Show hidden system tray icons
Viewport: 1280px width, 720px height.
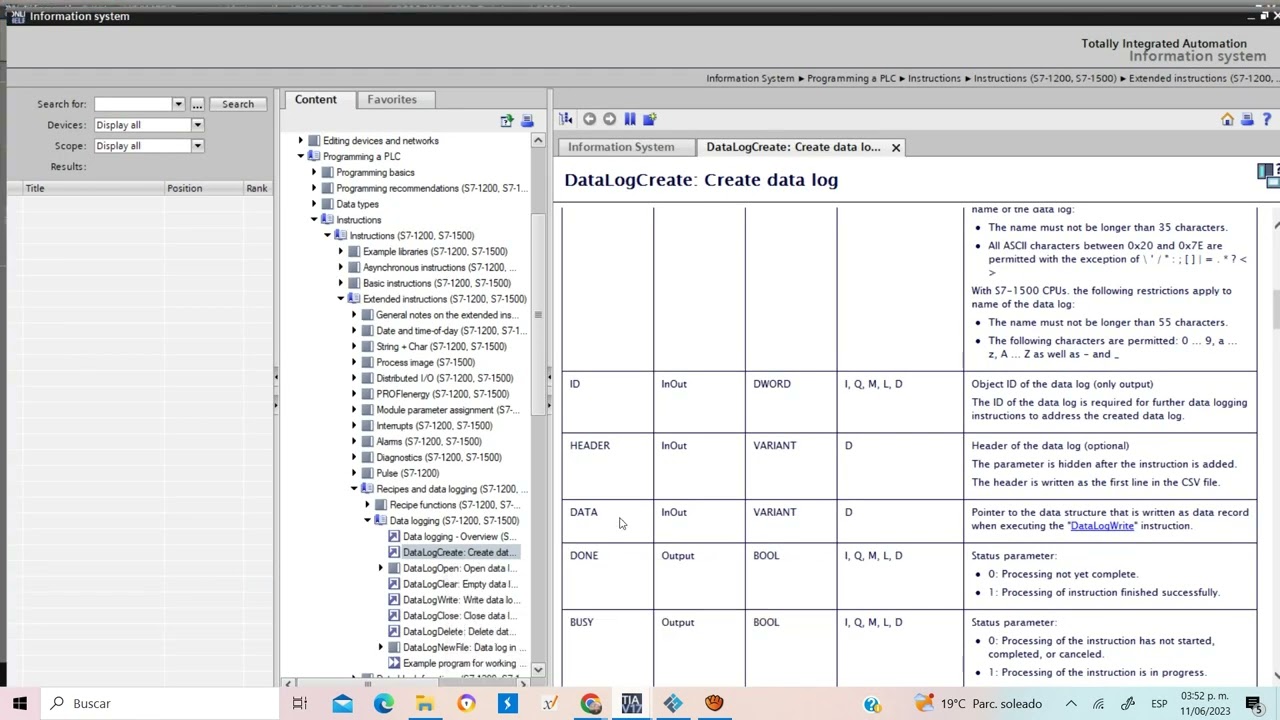pyautogui.click(x=1070, y=703)
